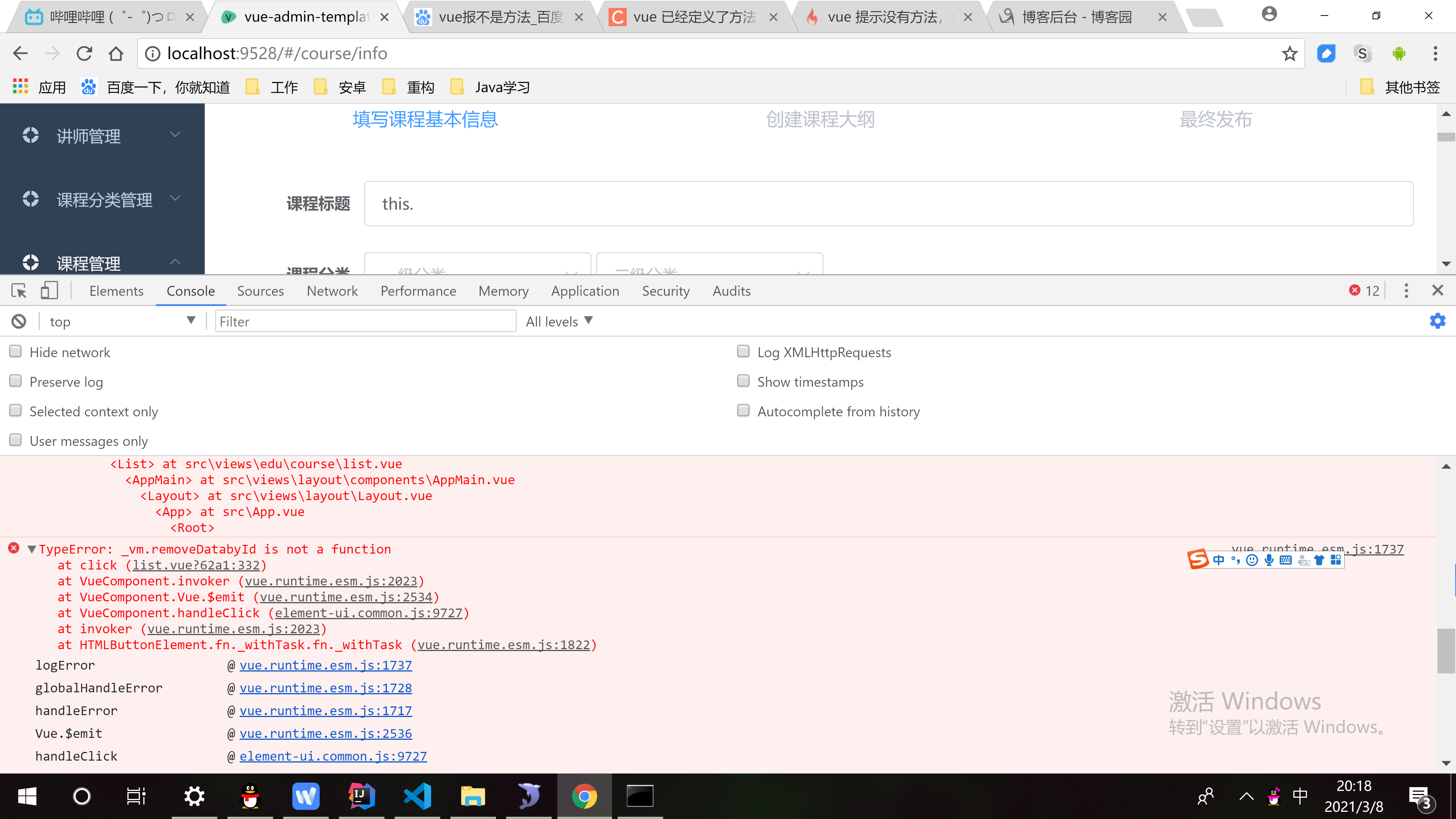
Task: Click the clear console icon
Action: (x=19, y=322)
